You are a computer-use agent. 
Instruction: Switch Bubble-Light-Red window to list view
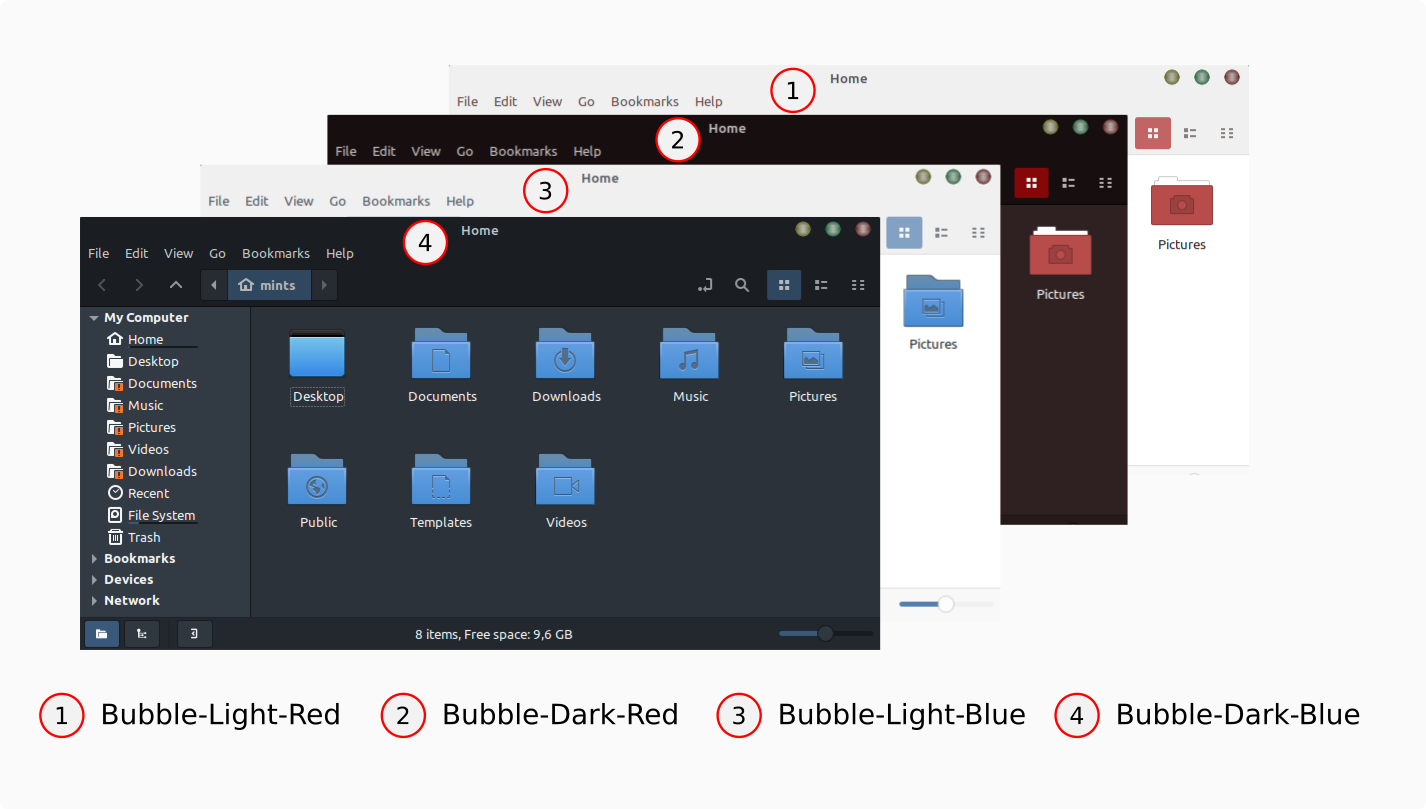1190,133
